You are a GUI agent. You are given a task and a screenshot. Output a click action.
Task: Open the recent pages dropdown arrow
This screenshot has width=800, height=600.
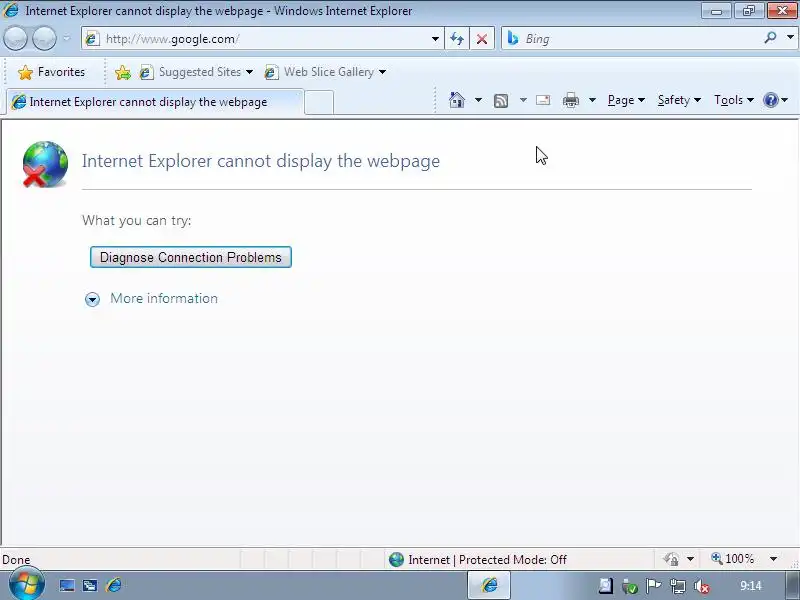tap(66, 39)
